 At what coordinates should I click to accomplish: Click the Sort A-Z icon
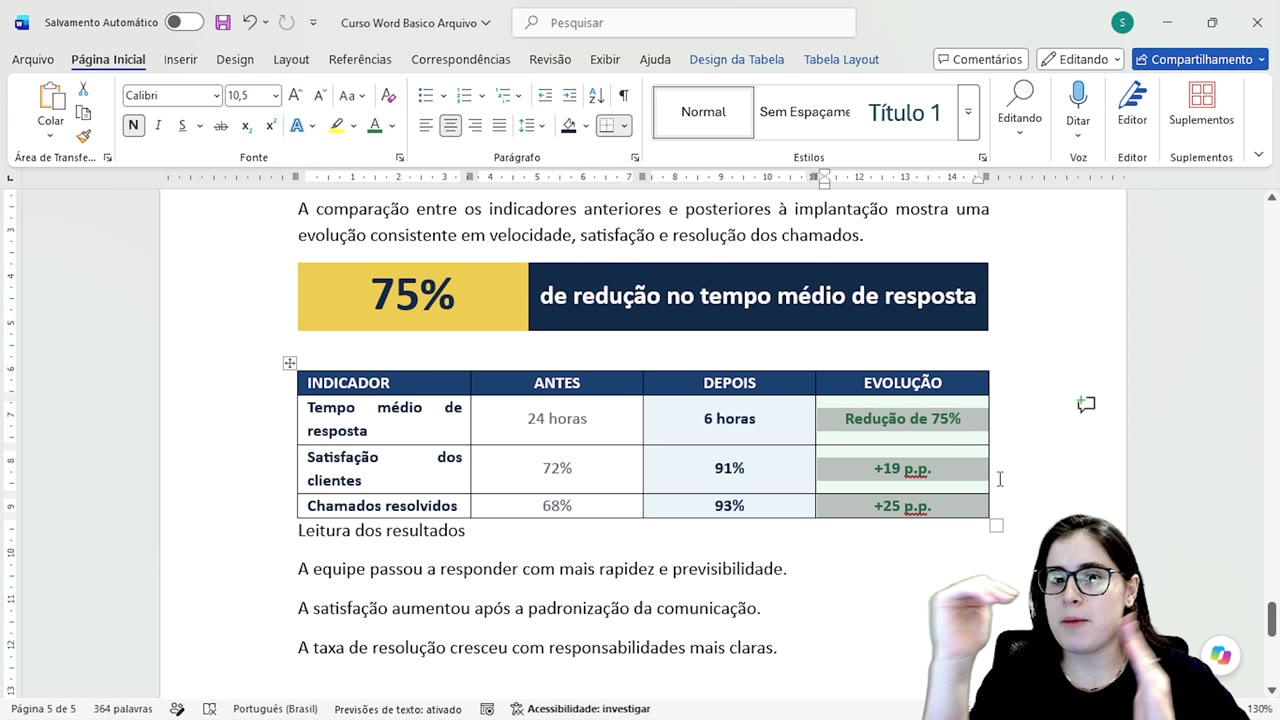click(596, 96)
